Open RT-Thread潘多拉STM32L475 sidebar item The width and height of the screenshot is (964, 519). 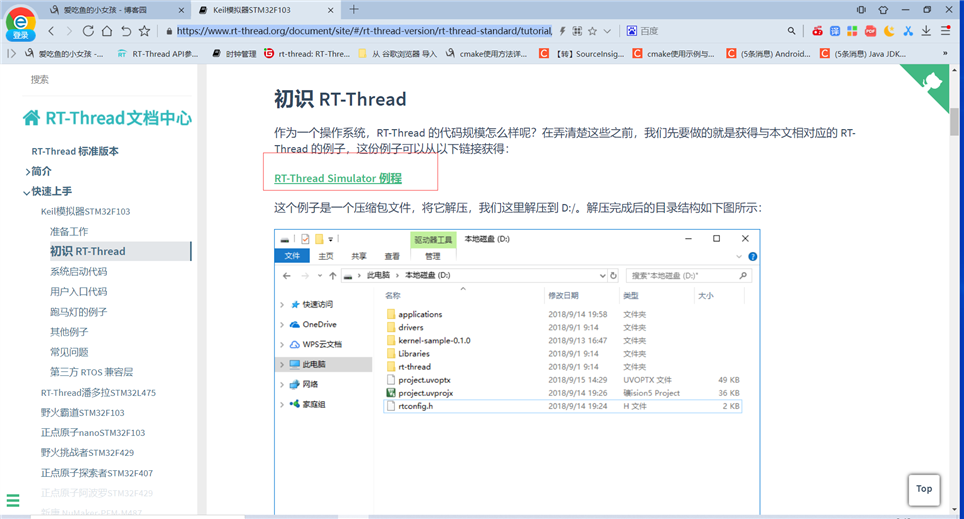coord(98,392)
